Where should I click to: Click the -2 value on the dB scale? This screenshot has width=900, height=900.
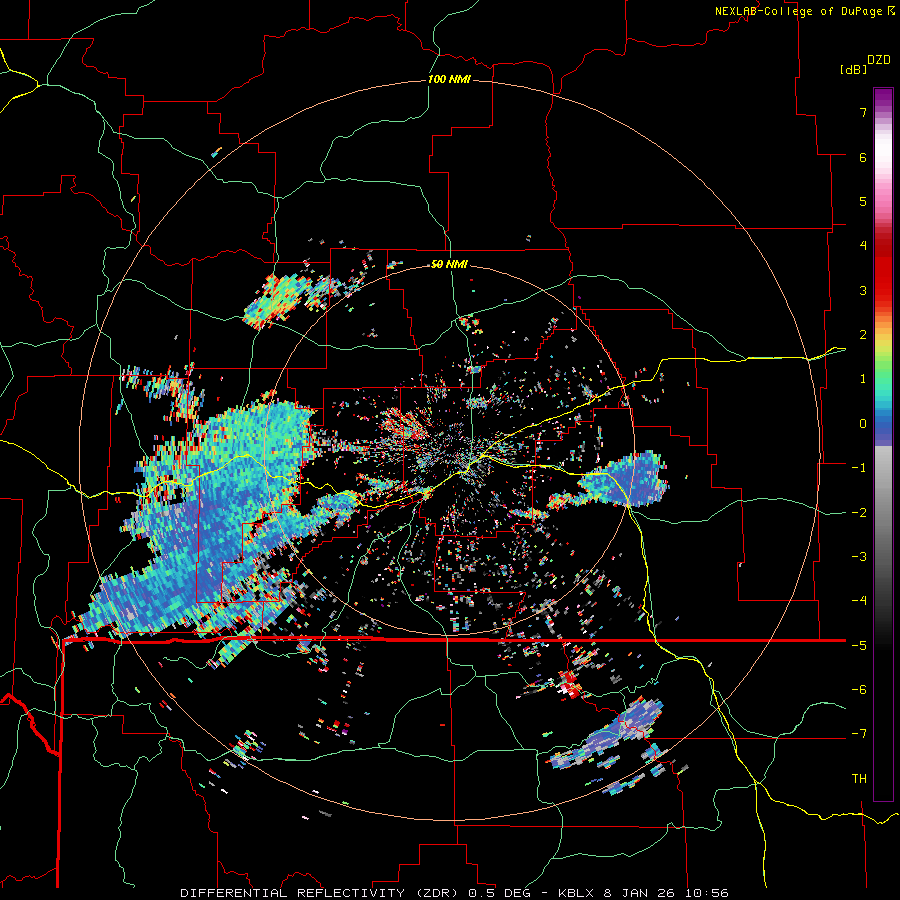[859, 513]
